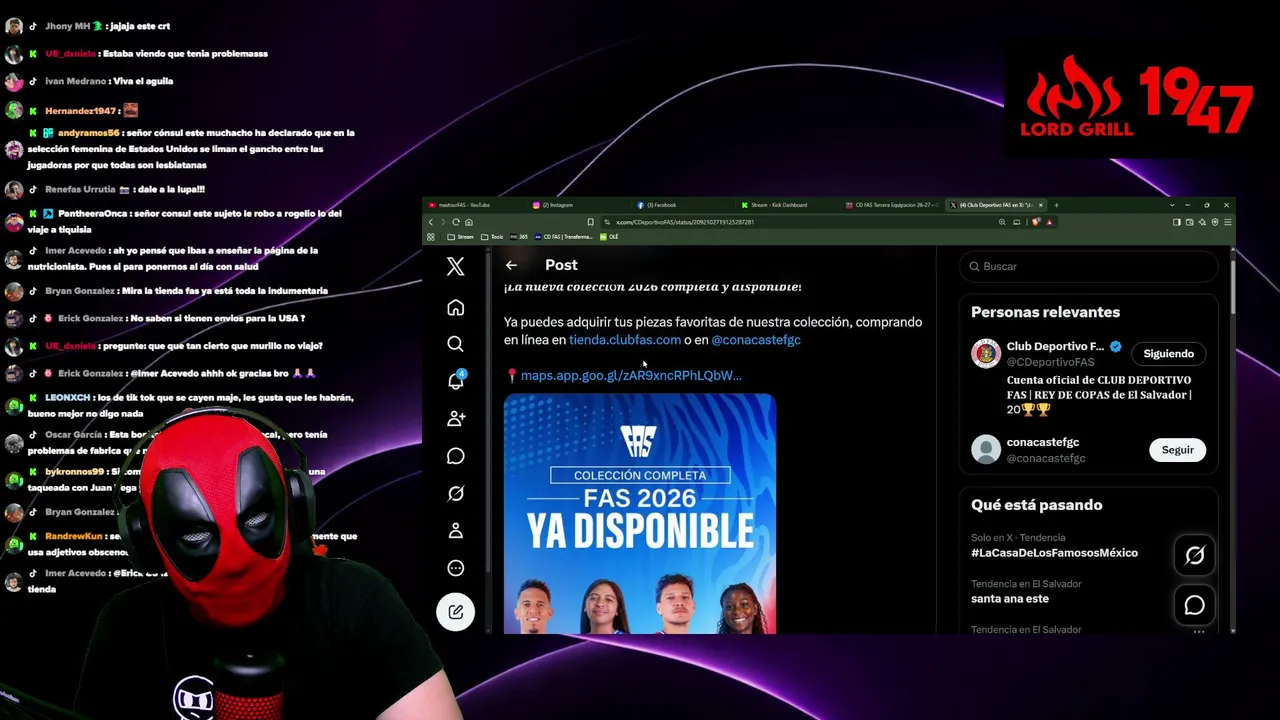Close the Club Deportivo FAS en X tab
Screen dimensions: 1280x720
pos(1041,205)
